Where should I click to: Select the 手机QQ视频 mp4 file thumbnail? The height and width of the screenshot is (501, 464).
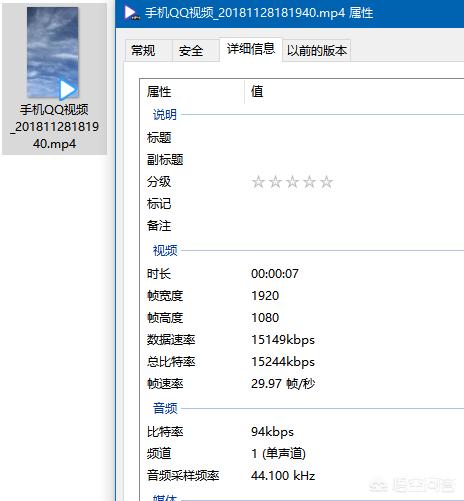[x=53, y=53]
